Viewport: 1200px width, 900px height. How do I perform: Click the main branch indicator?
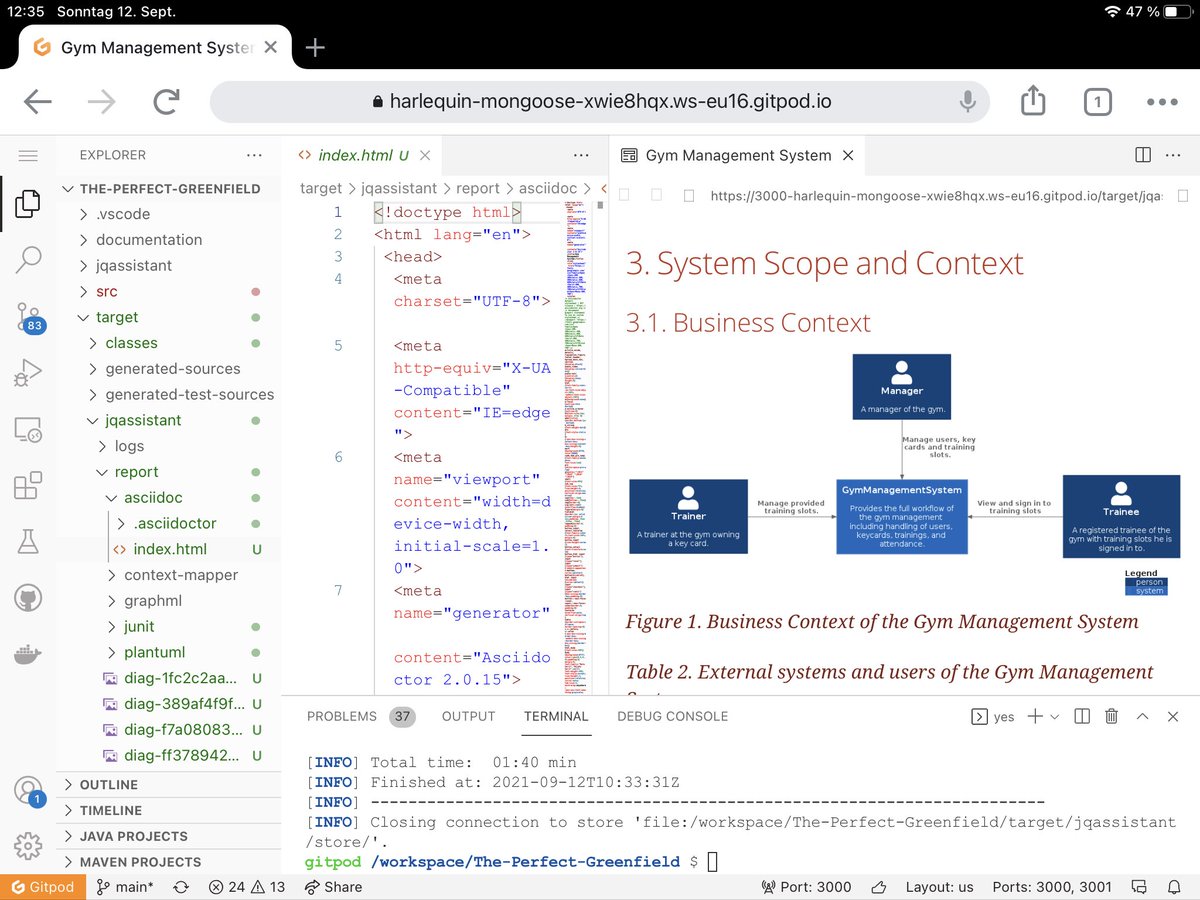coord(125,887)
